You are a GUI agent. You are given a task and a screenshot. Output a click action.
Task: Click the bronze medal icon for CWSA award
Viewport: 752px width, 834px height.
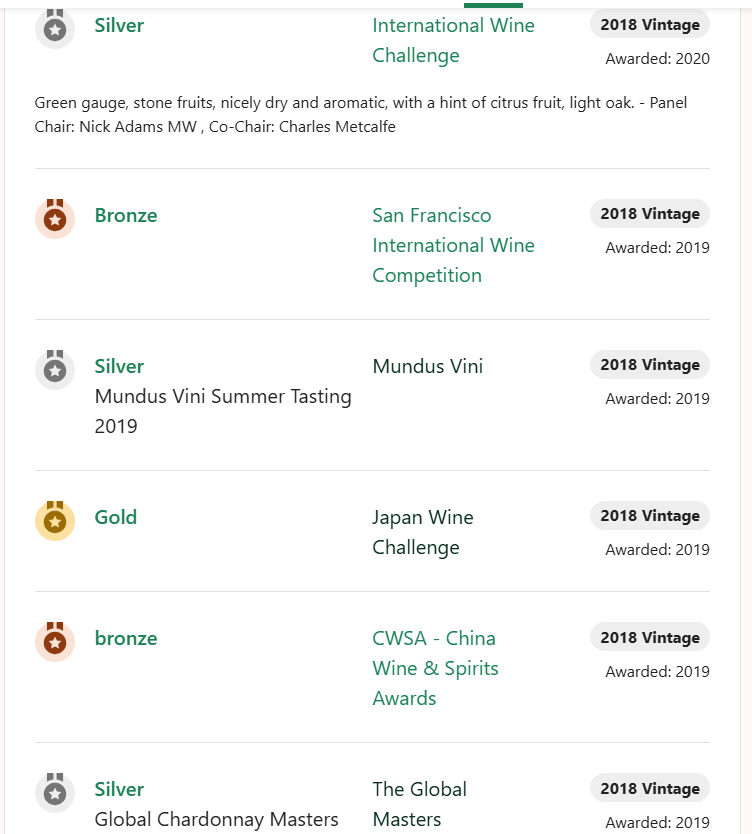pos(55,642)
